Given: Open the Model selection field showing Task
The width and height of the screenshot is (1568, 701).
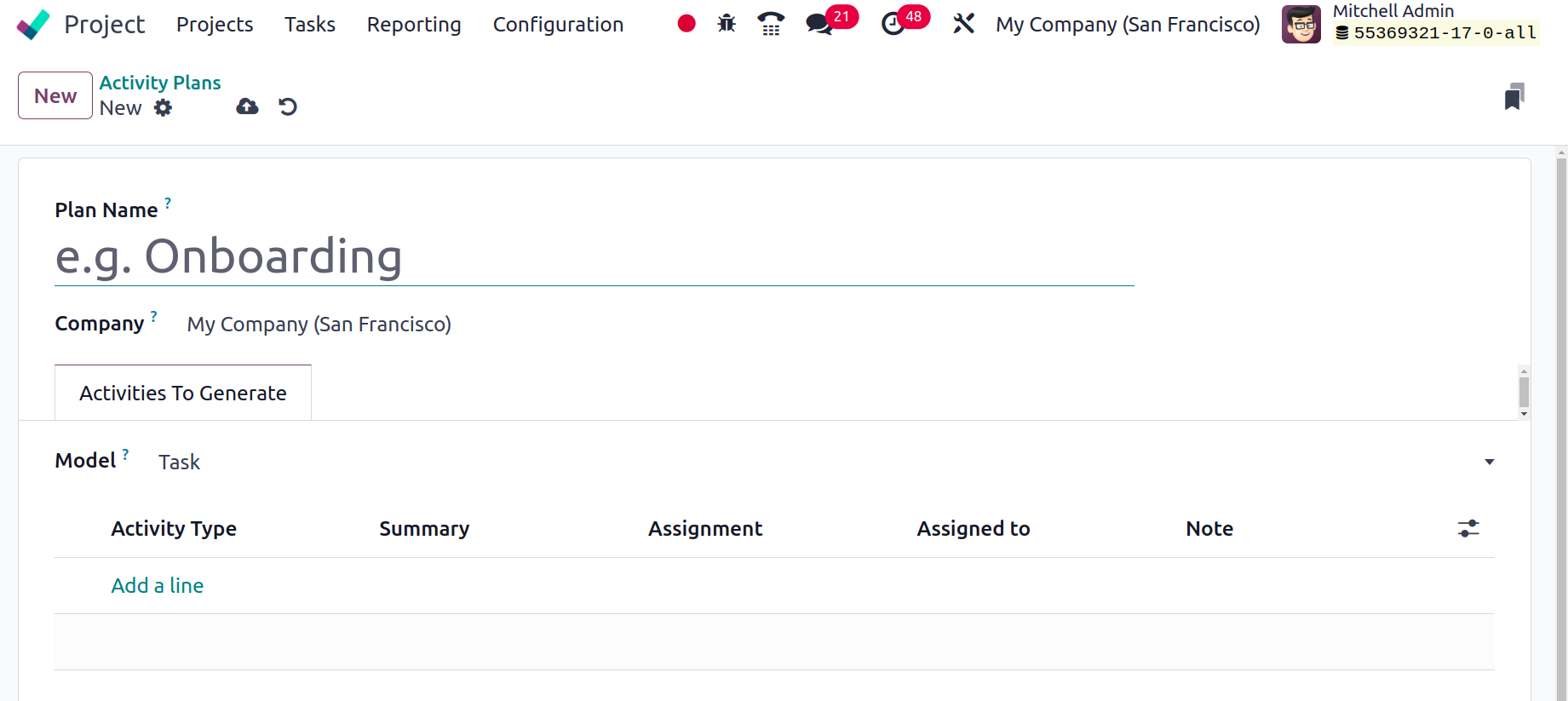Looking at the screenshot, I should [x=826, y=462].
